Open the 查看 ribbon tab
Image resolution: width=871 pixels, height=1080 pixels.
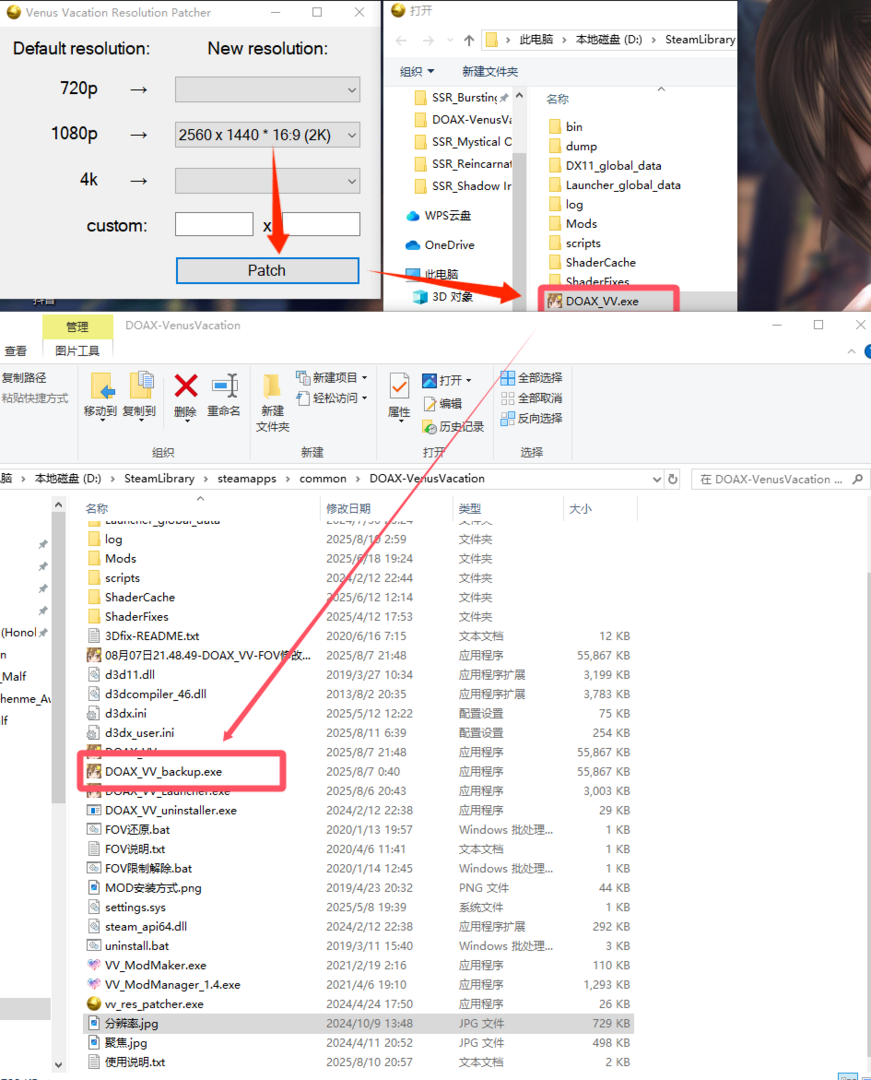coord(15,351)
